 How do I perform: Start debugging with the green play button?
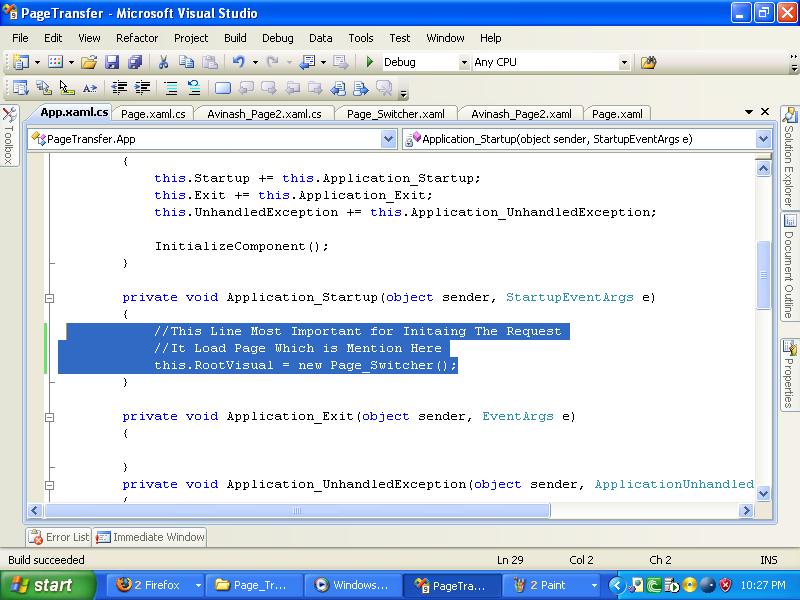pyautogui.click(x=370, y=62)
